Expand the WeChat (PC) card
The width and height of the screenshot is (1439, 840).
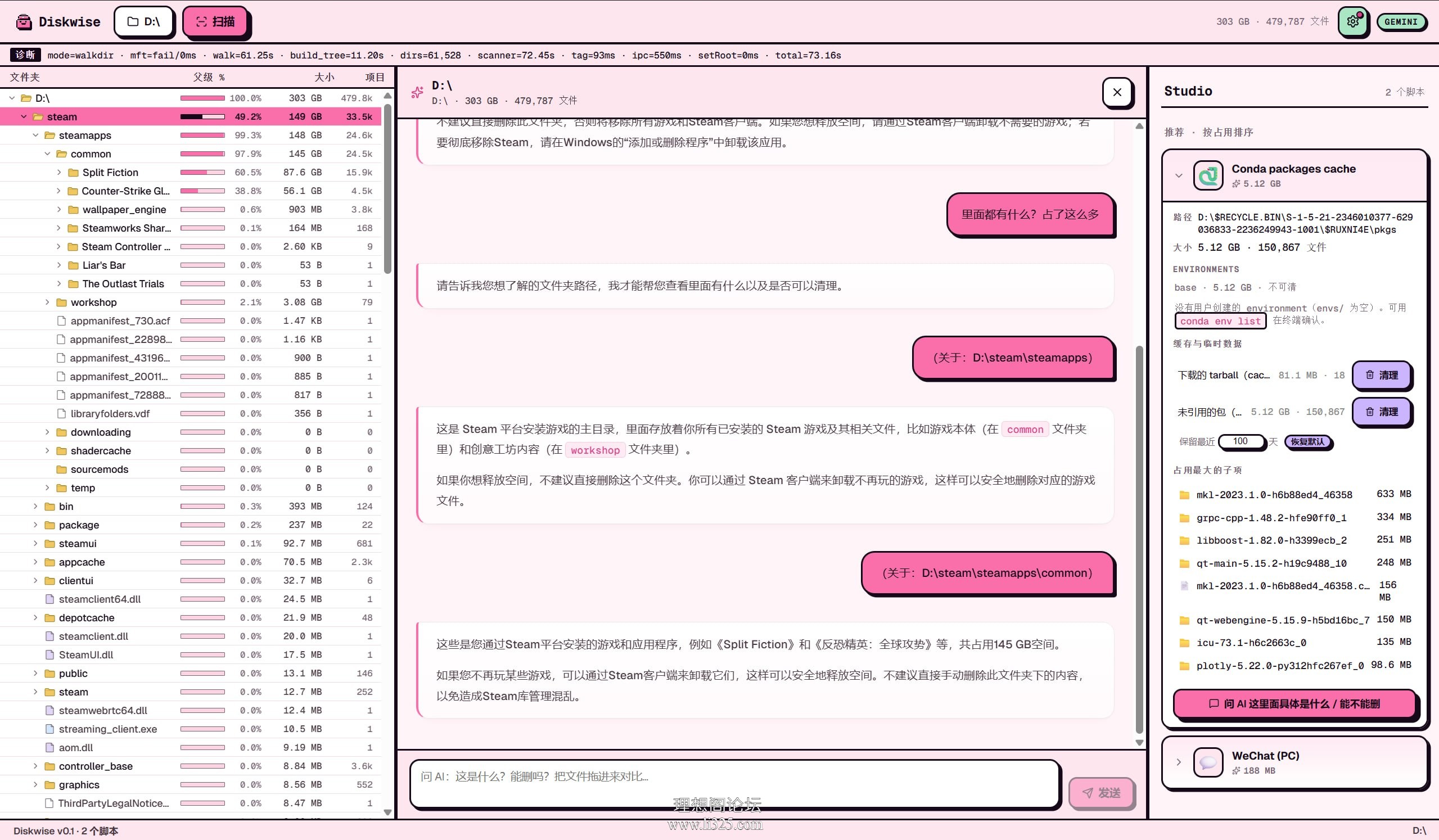1179,762
